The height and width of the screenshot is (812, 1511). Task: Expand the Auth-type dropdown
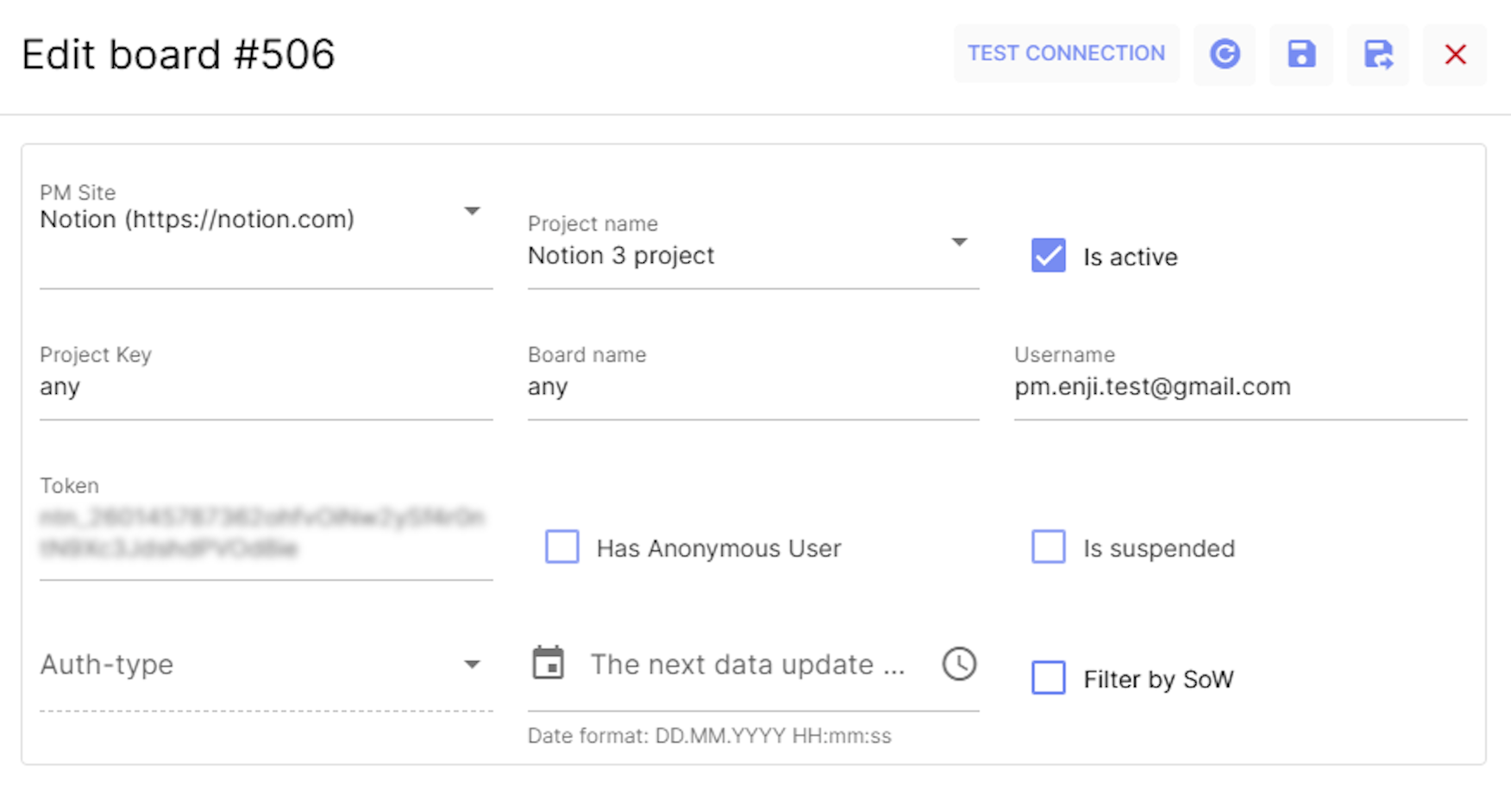(266, 665)
